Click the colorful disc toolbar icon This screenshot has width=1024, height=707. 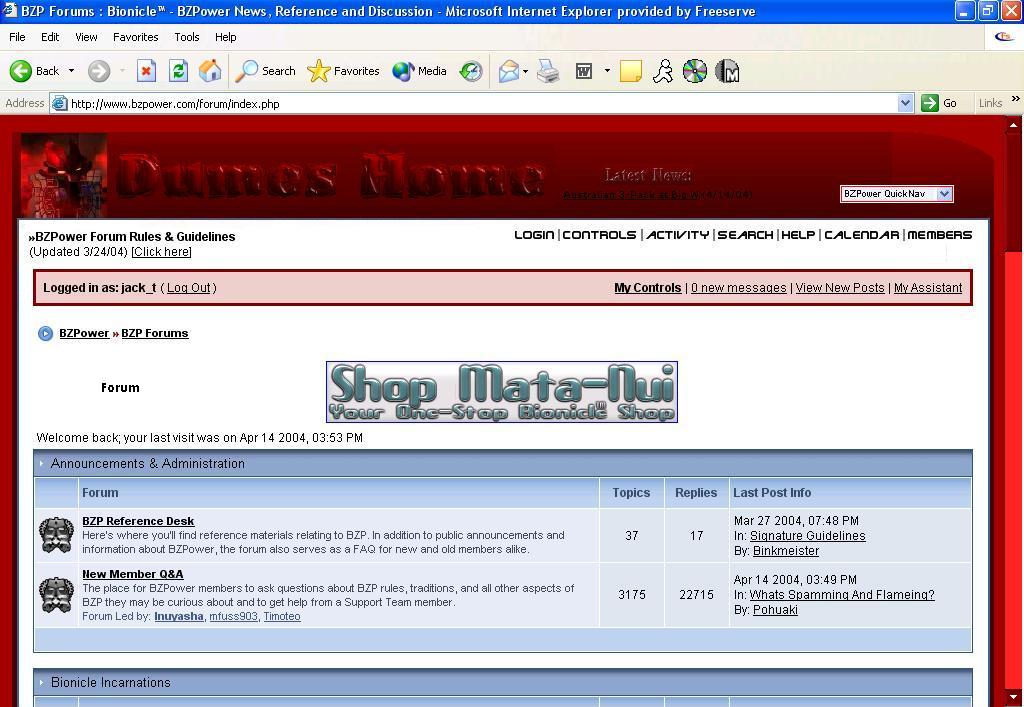[695, 71]
